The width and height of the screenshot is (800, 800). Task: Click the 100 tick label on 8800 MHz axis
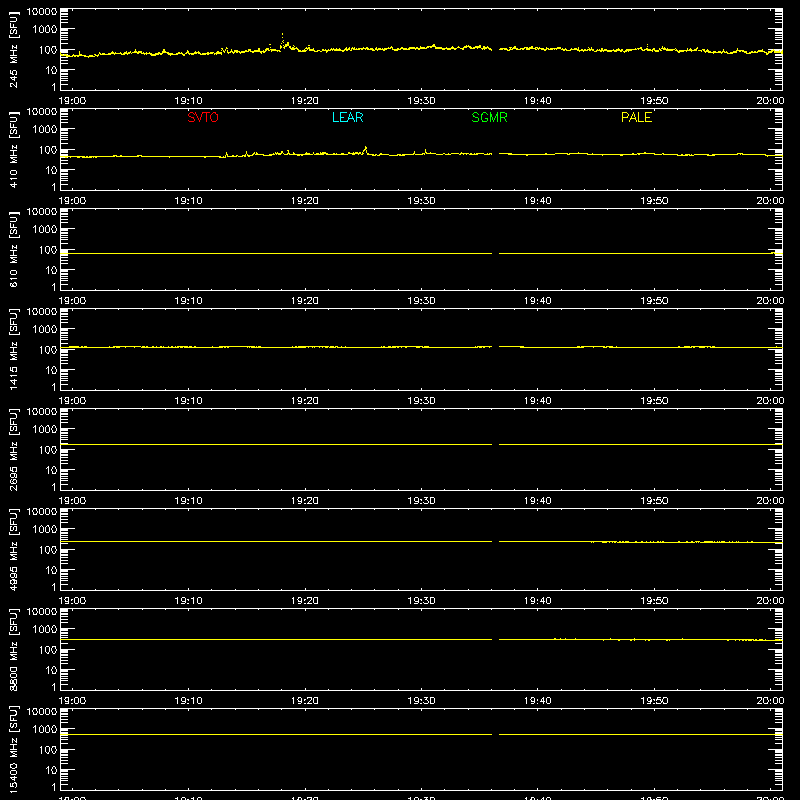click(48, 649)
